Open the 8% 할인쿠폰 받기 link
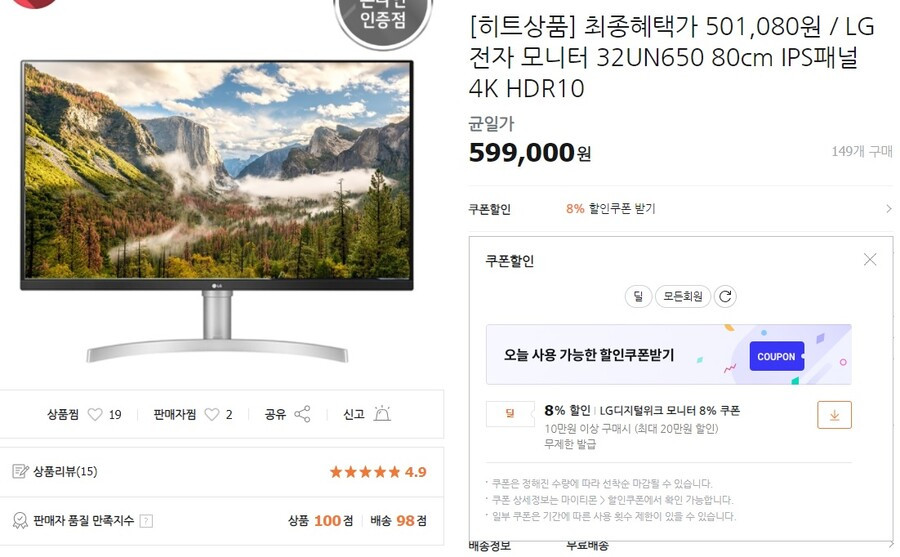900x557 pixels. (x=611, y=208)
